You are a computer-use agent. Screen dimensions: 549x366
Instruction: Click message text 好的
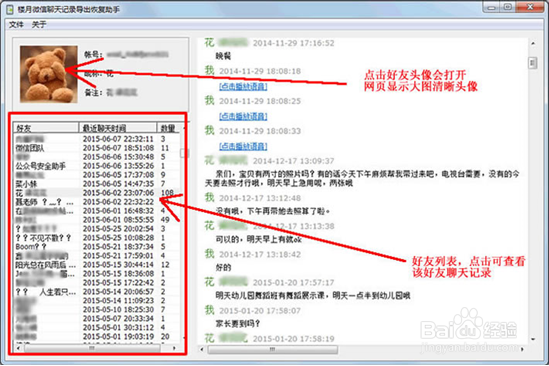[x=223, y=268]
